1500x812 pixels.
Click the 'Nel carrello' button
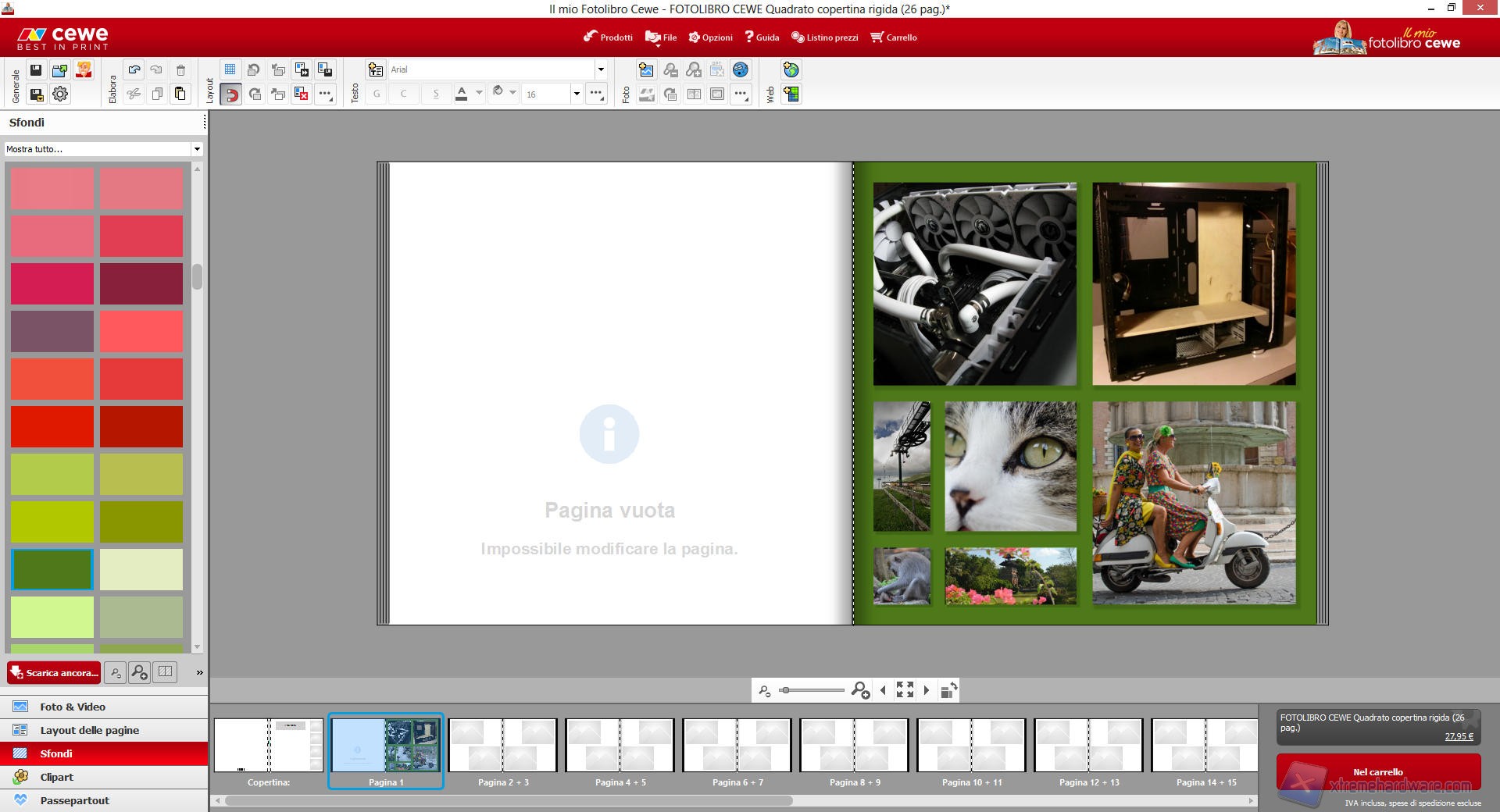click(1378, 772)
